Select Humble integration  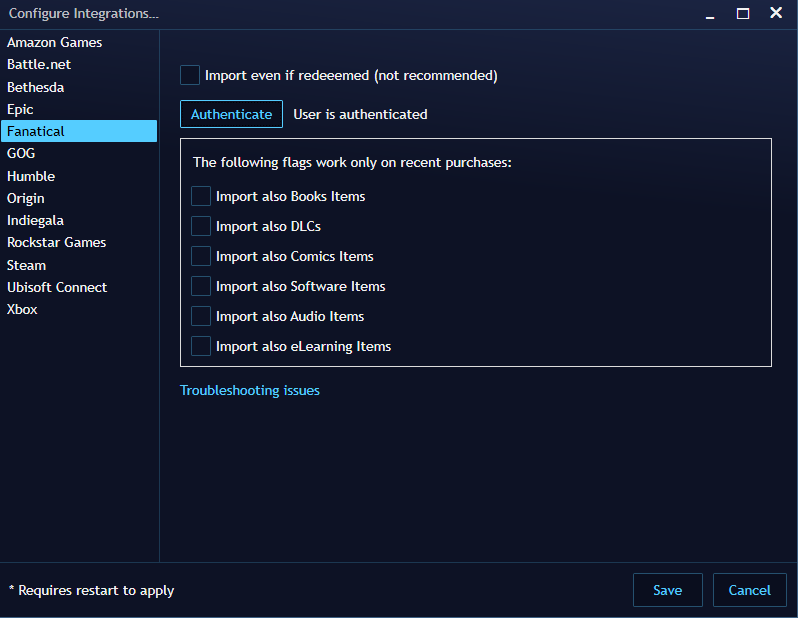tap(79, 176)
